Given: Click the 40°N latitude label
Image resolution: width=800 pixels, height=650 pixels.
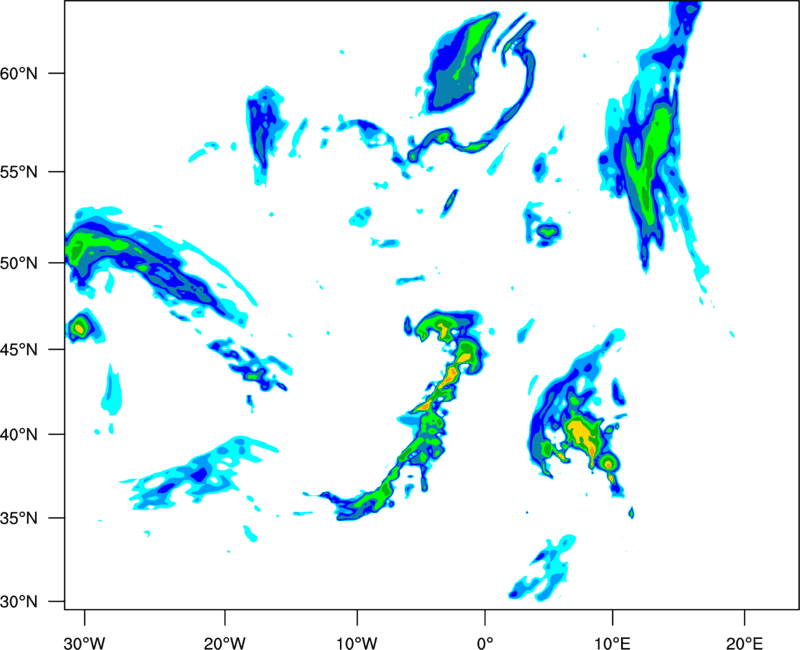Looking at the screenshot, I should point(19,435).
